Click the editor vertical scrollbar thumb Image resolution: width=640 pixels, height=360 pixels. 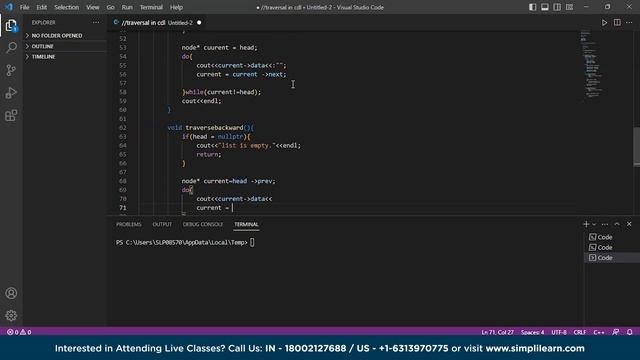[x=637, y=147]
